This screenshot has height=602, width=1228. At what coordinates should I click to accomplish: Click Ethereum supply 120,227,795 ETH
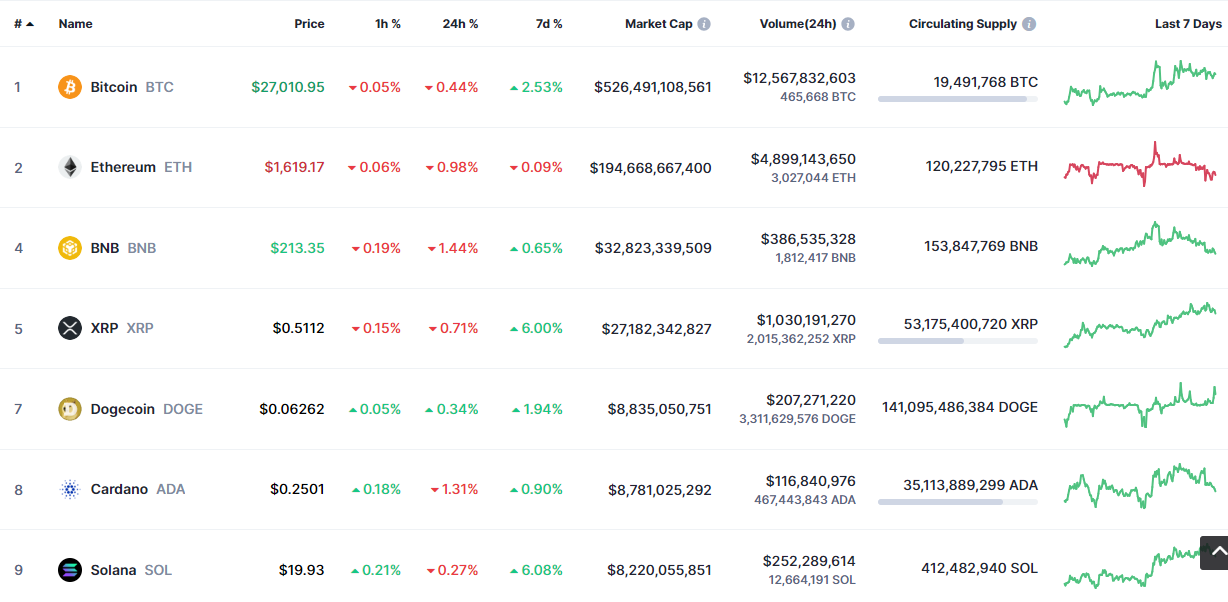(982, 167)
